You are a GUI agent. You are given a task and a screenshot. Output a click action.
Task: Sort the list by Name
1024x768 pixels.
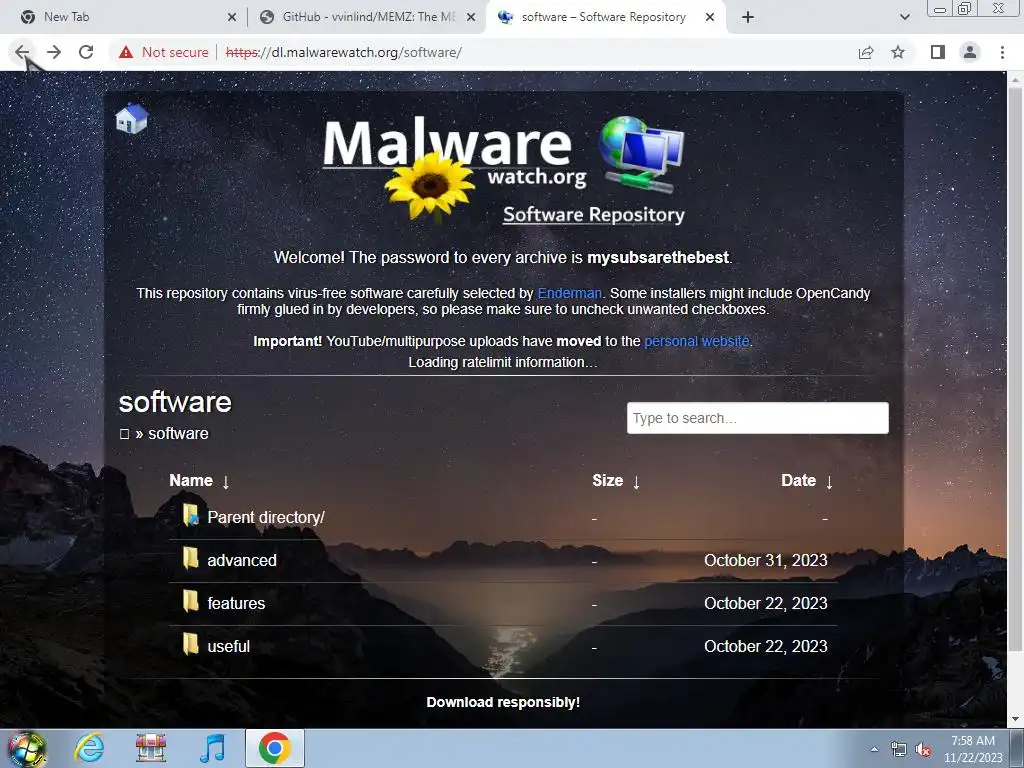[199, 481]
